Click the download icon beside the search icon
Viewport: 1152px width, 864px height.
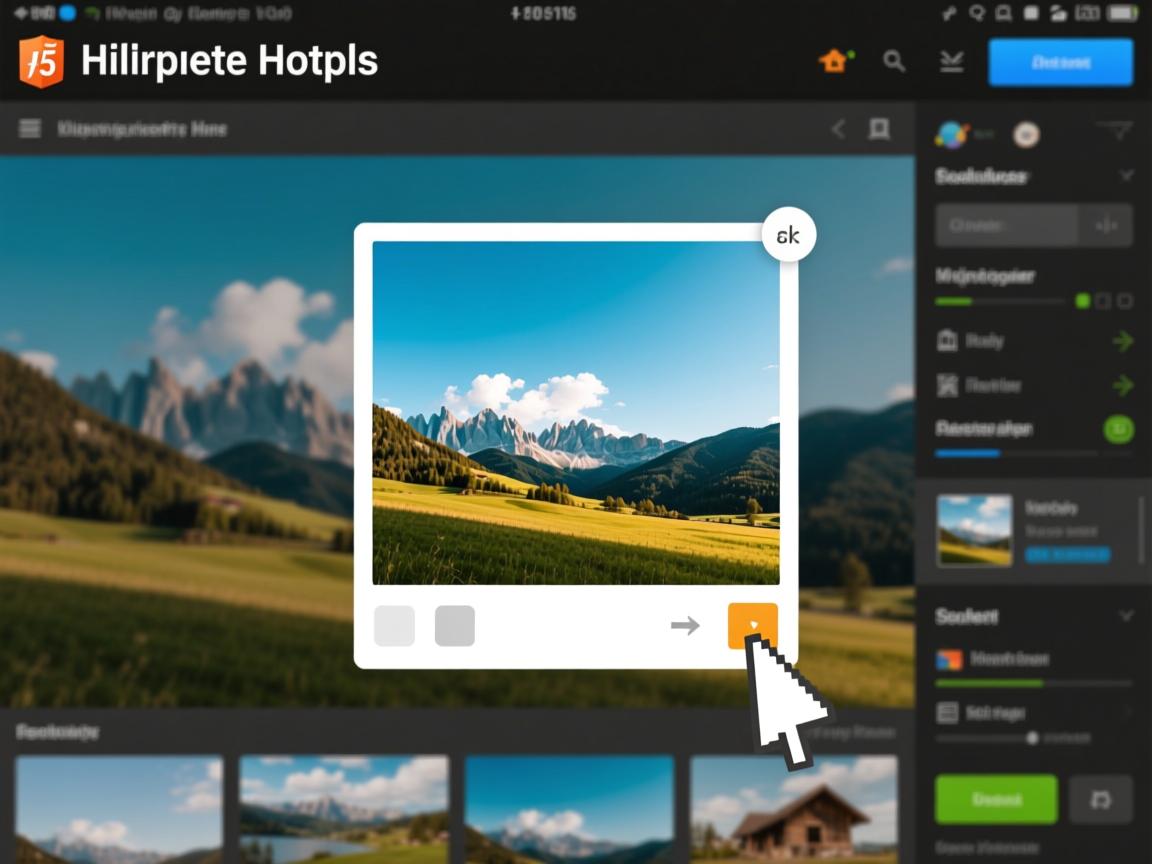[x=951, y=62]
